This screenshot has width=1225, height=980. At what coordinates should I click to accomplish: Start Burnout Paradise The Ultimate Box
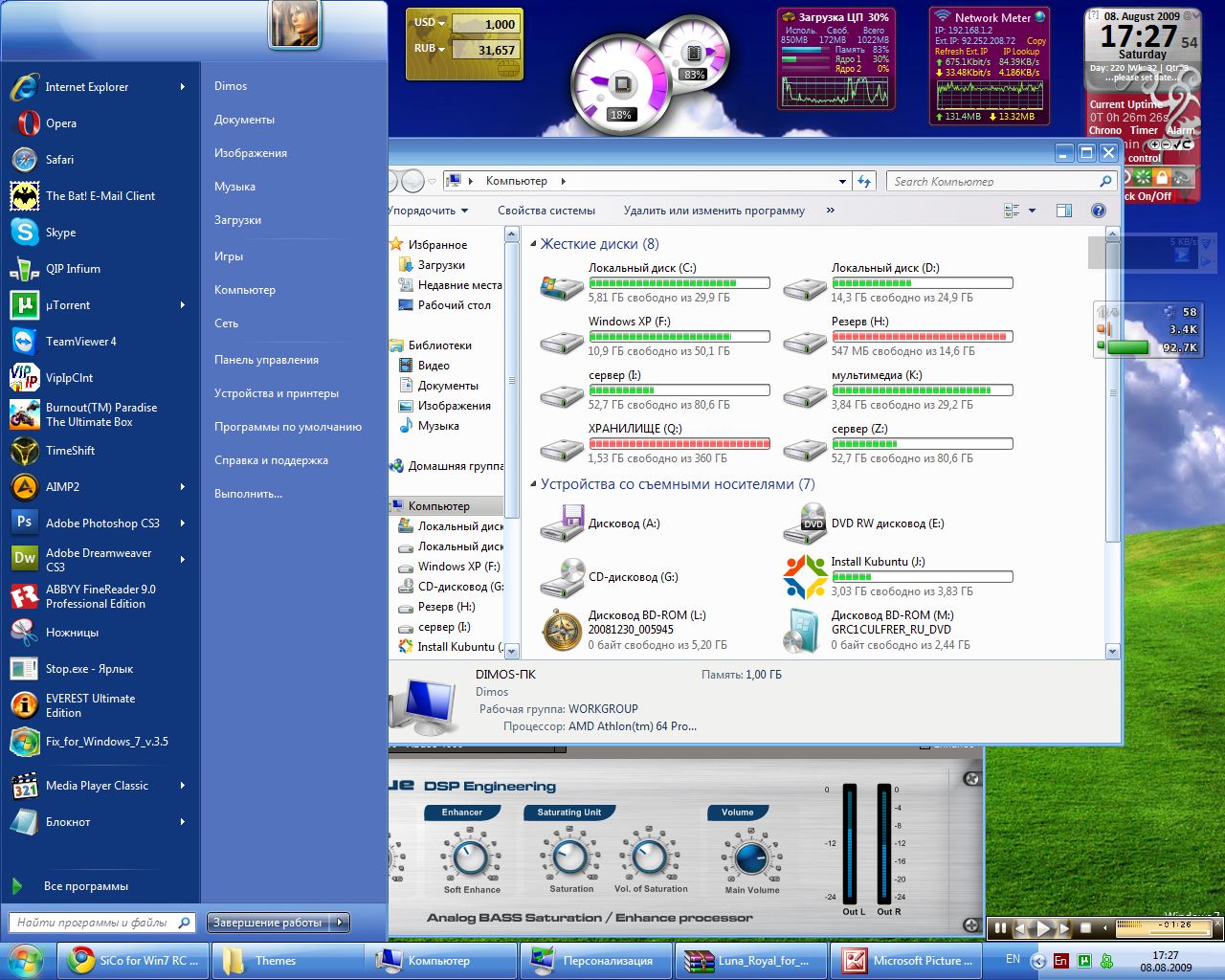100,414
